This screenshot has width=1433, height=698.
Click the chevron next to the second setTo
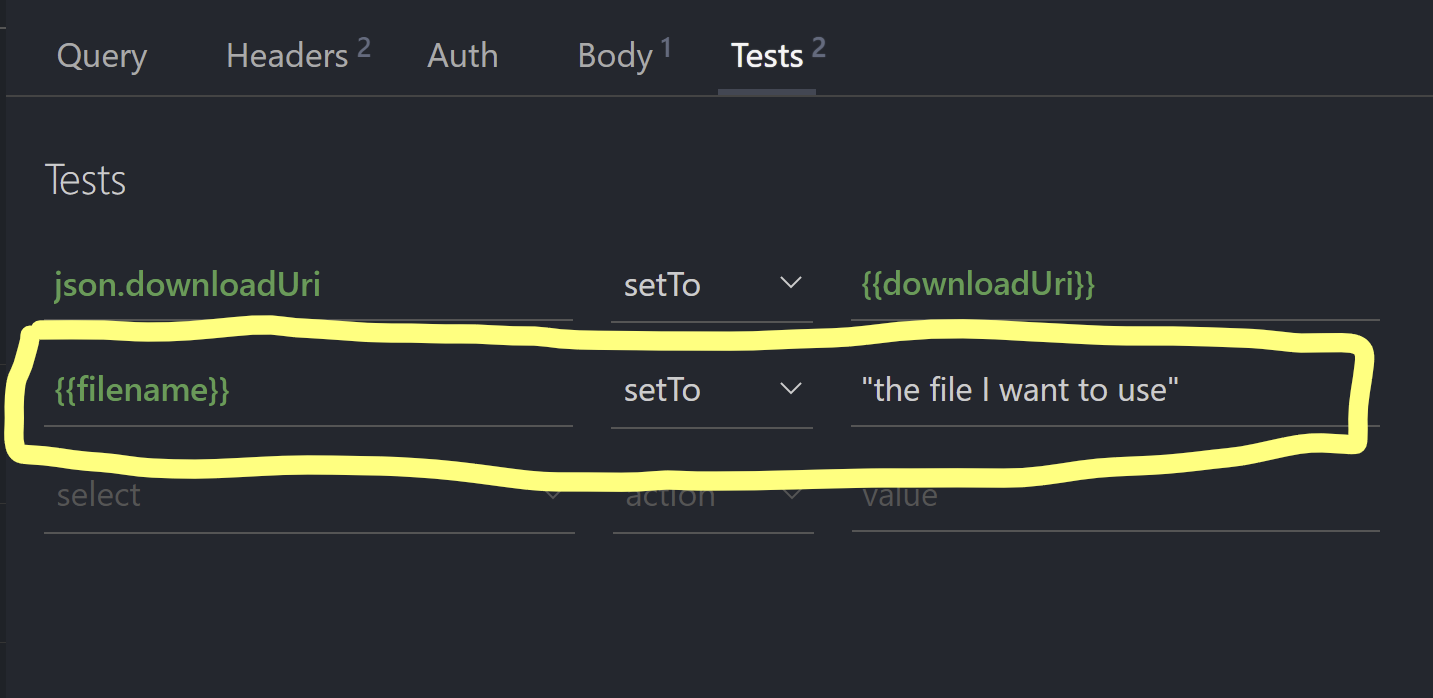(x=790, y=390)
